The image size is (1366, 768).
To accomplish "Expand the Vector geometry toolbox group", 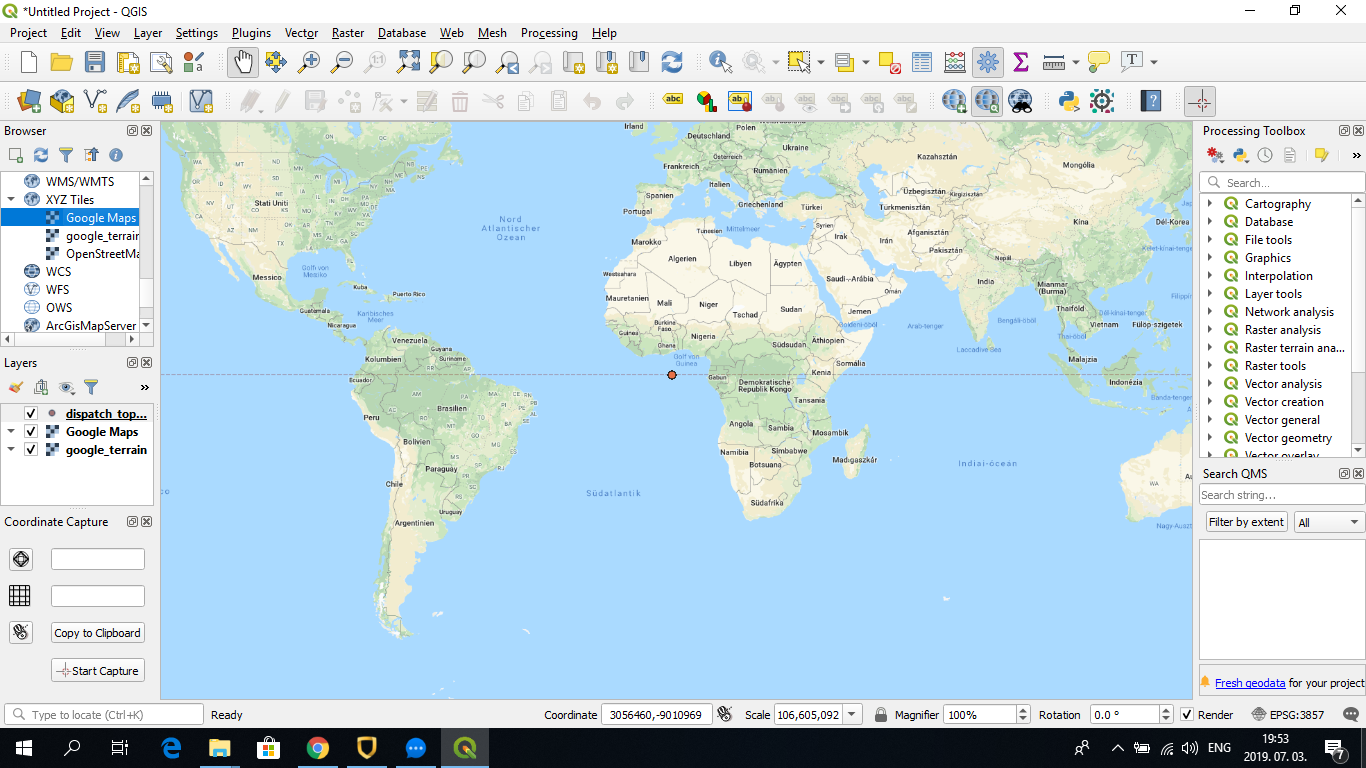I will tap(1209, 438).
